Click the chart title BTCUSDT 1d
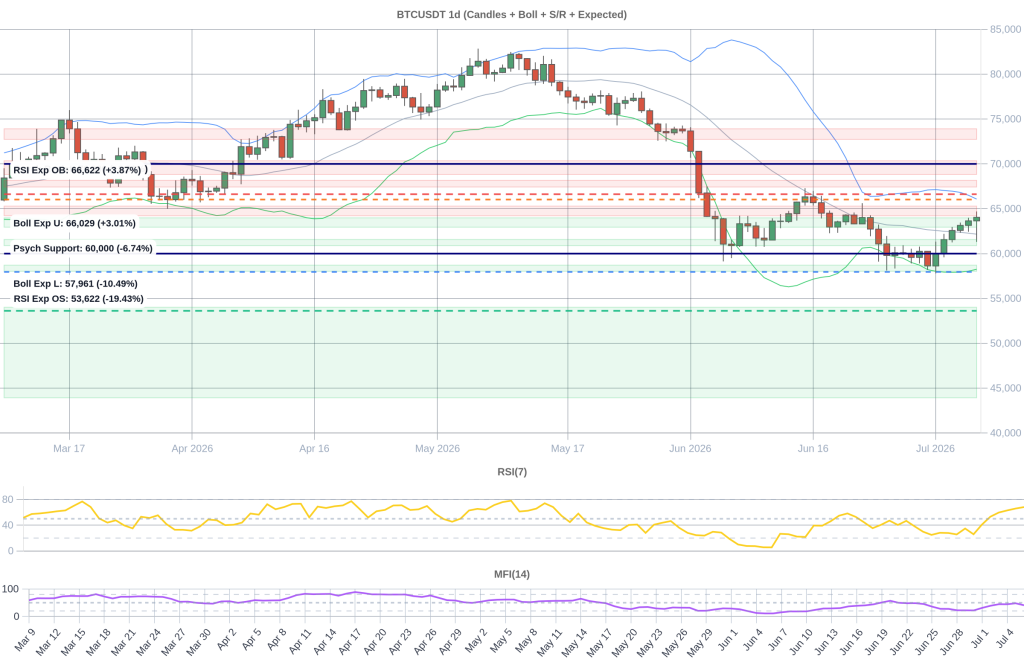The image size is (1024, 662). click(x=511, y=14)
